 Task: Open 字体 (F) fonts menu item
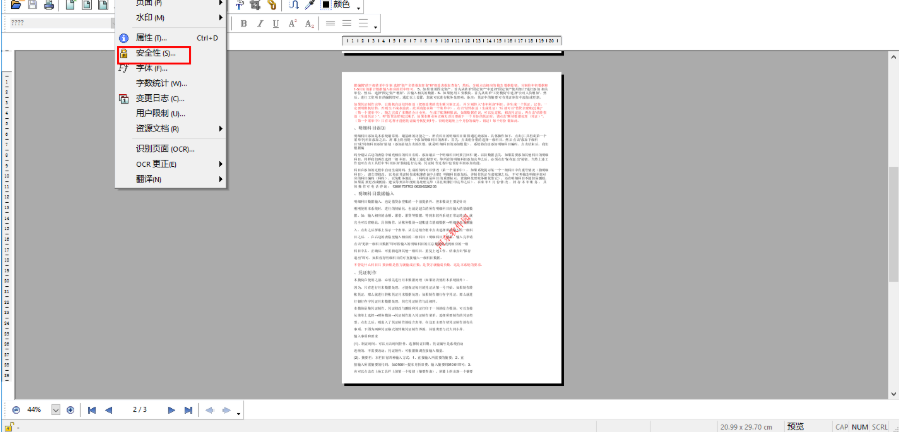tap(171, 68)
